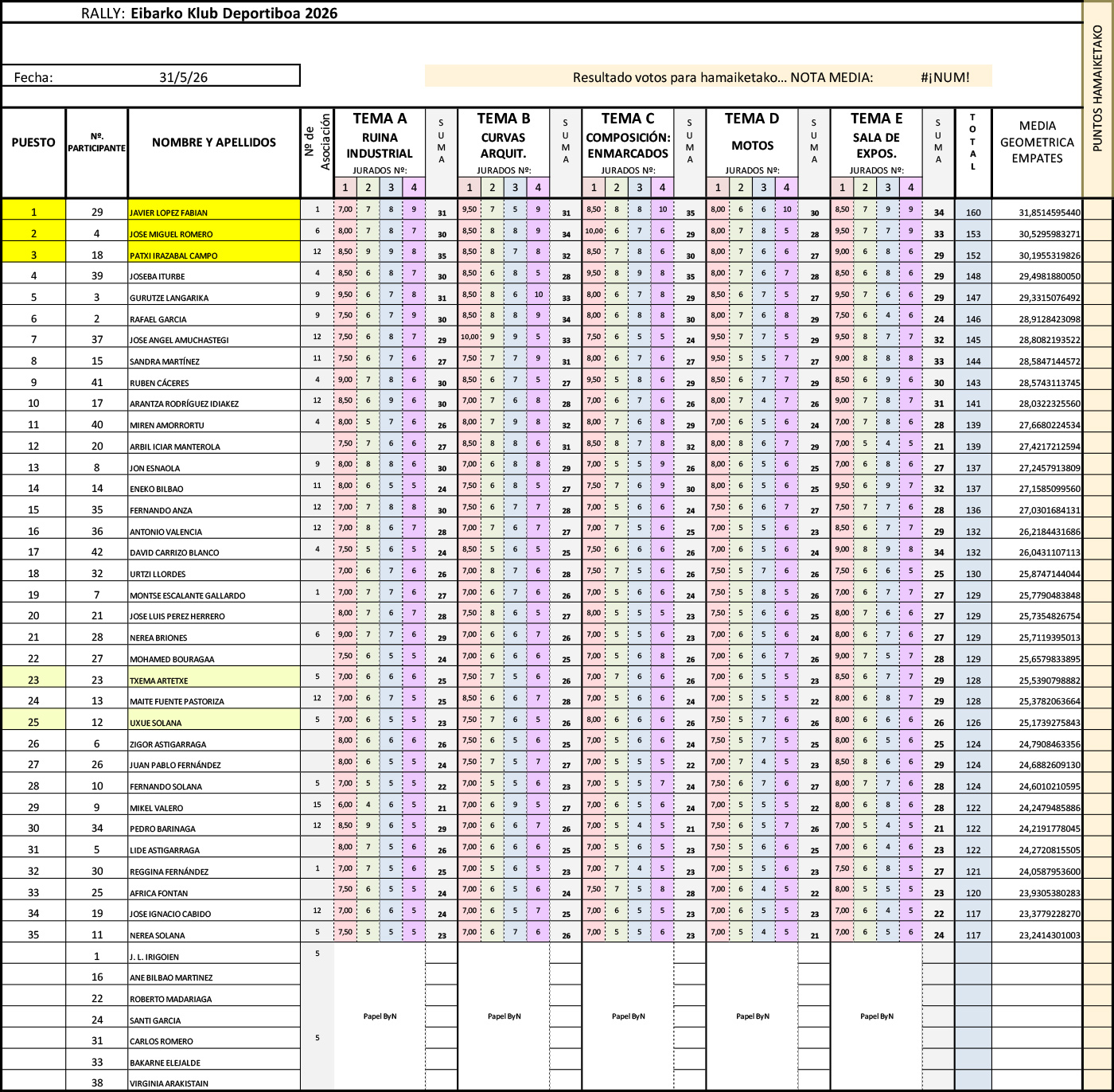Click Nº PARTICIPANTE column header
Screen dimensions: 1114x1092
tap(97, 142)
